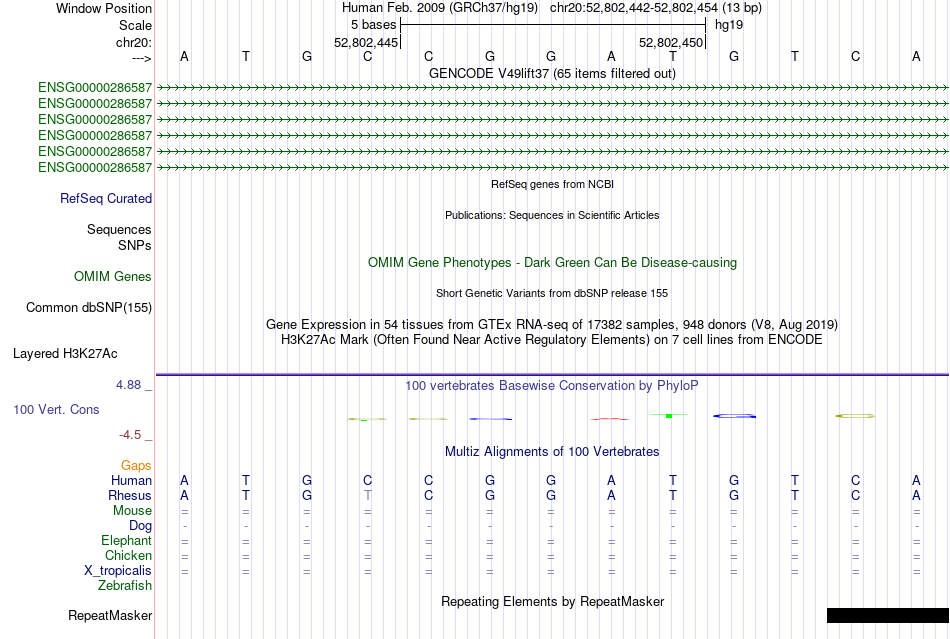Click the hg19 label next to the scale bar
Image resolution: width=950 pixels, height=639 pixels.
point(729,25)
